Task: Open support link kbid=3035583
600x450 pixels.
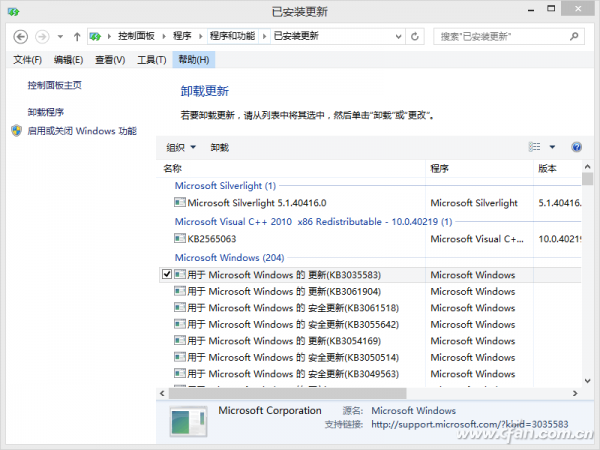Action: click(470, 424)
